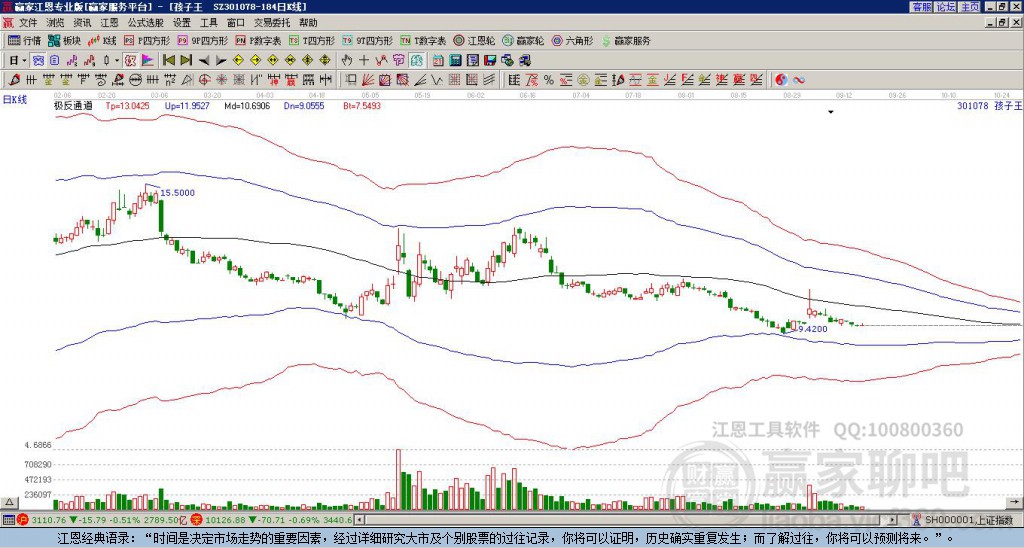Click the 10126.88 index value in status bar
This screenshot has height=548, width=1024.
[223, 520]
